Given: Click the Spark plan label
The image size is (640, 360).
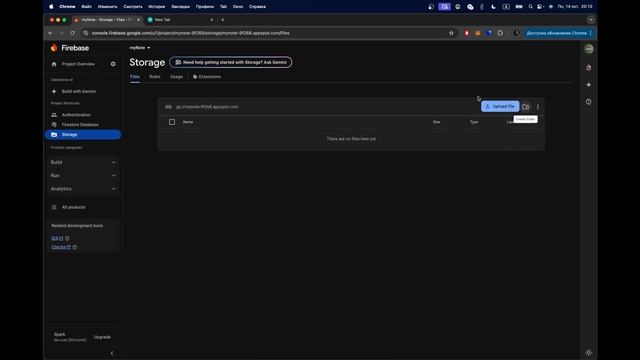Looking at the screenshot, I should [60, 334].
